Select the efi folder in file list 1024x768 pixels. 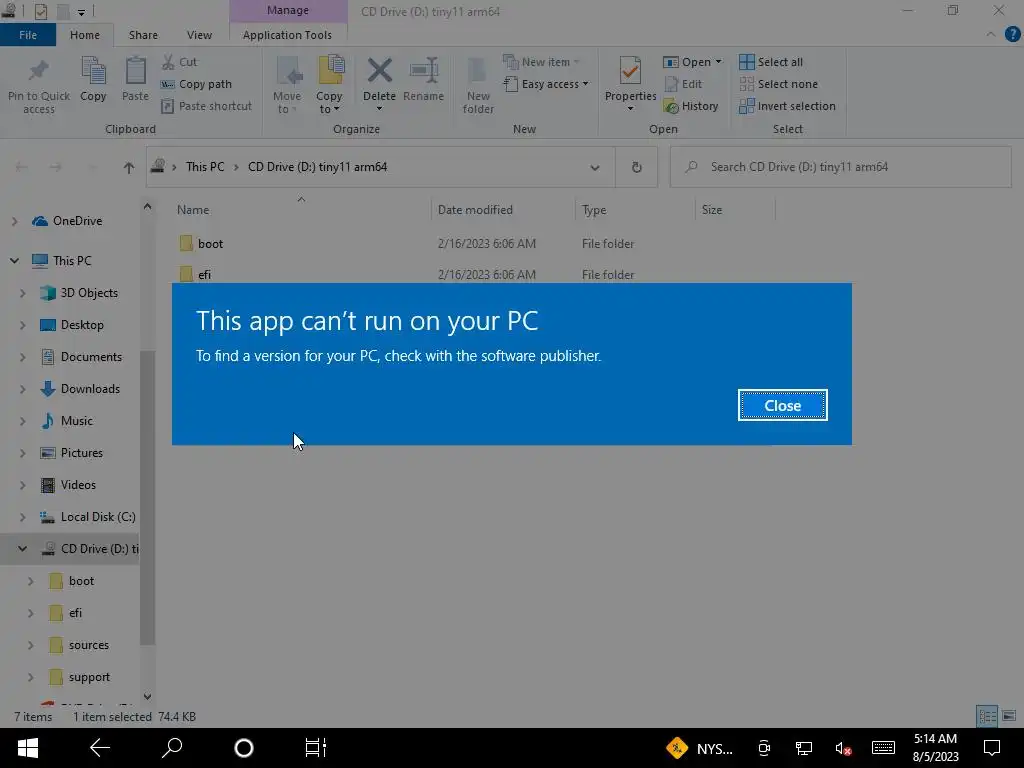pyautogui.click(x=204, y=274)
